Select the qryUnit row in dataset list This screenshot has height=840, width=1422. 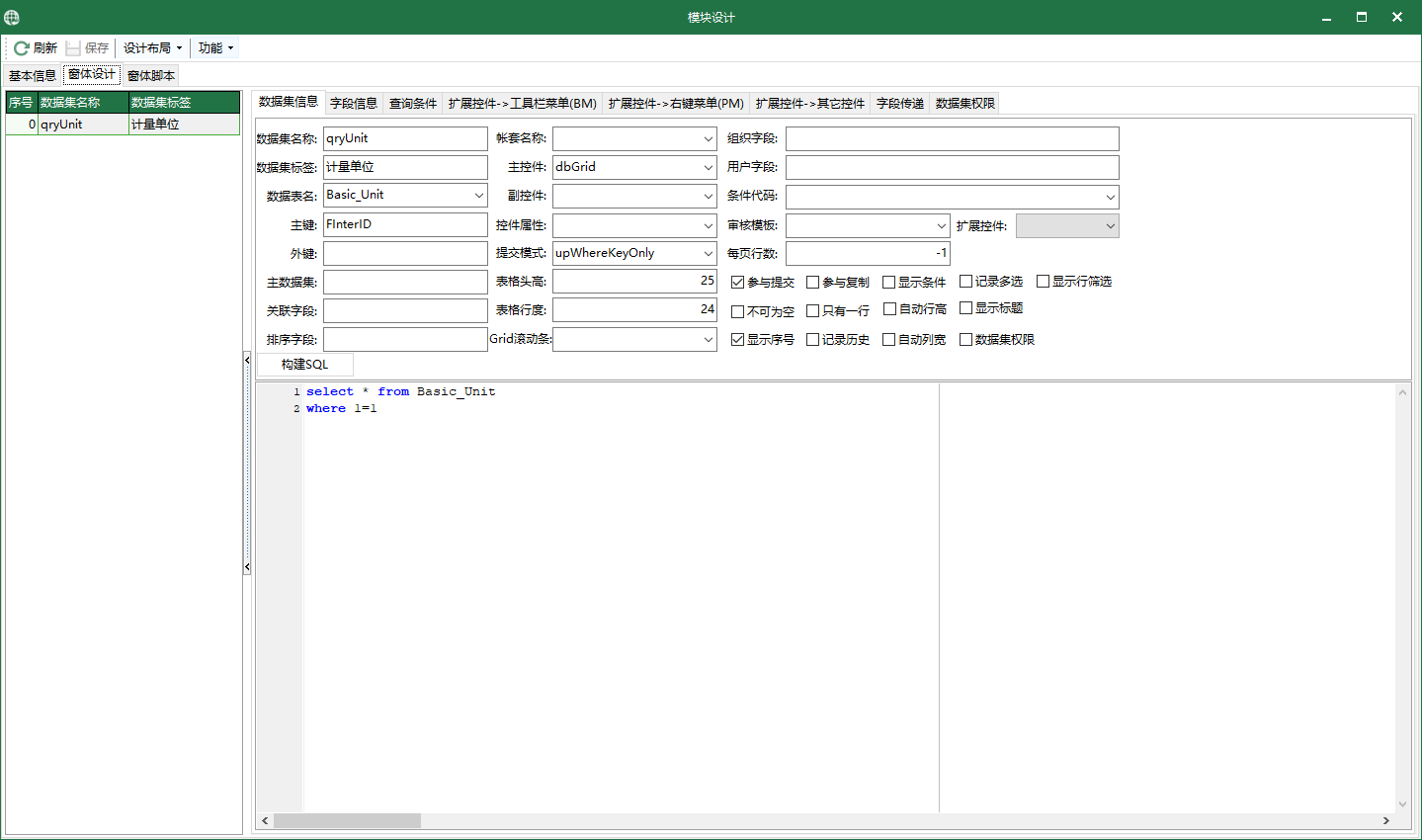pyautogui.click(x=123, y=125)
